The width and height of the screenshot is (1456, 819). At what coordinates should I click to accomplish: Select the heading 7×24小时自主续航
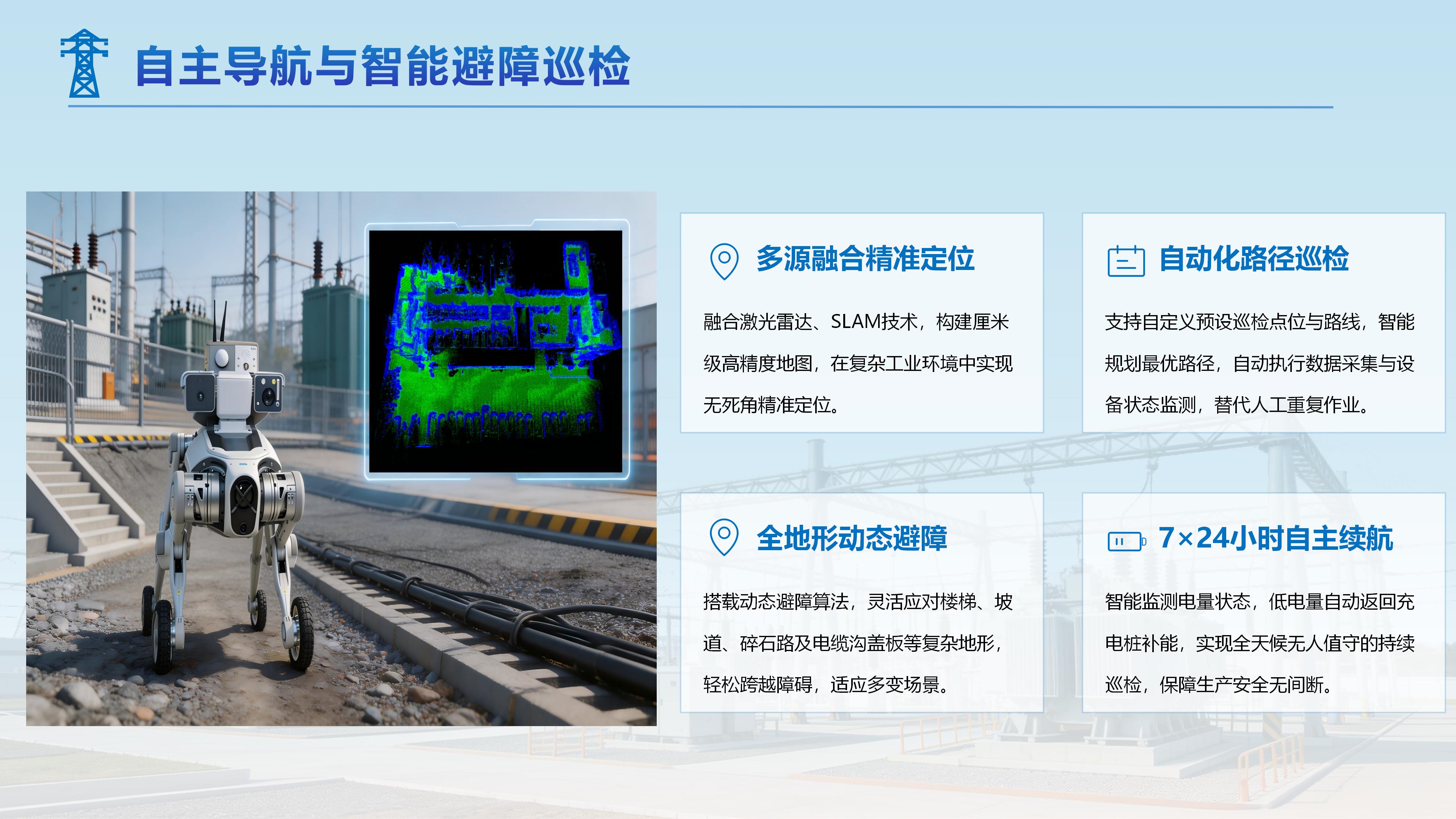(1276, 538)
